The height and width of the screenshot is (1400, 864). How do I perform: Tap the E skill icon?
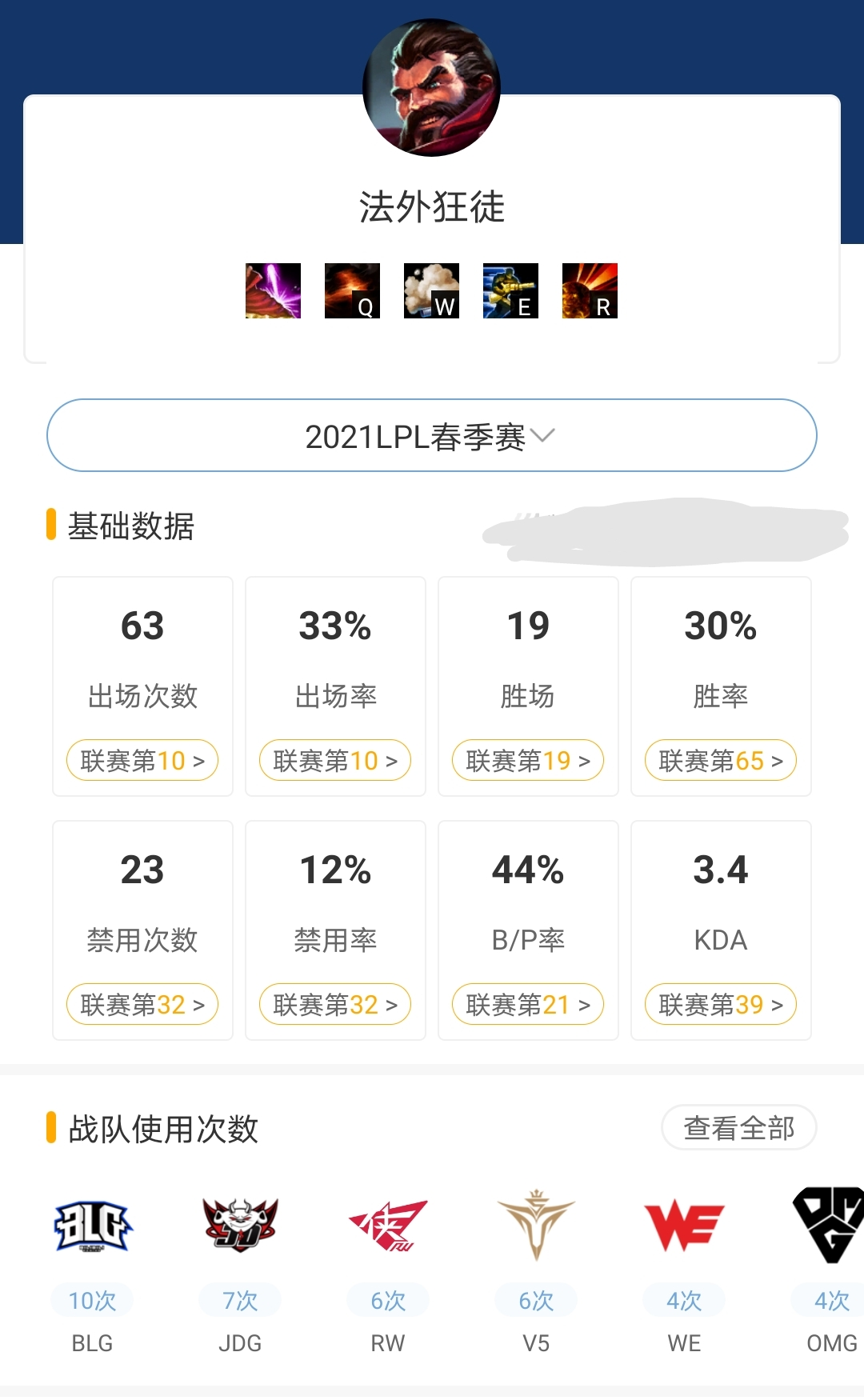(x=510, y=290)
